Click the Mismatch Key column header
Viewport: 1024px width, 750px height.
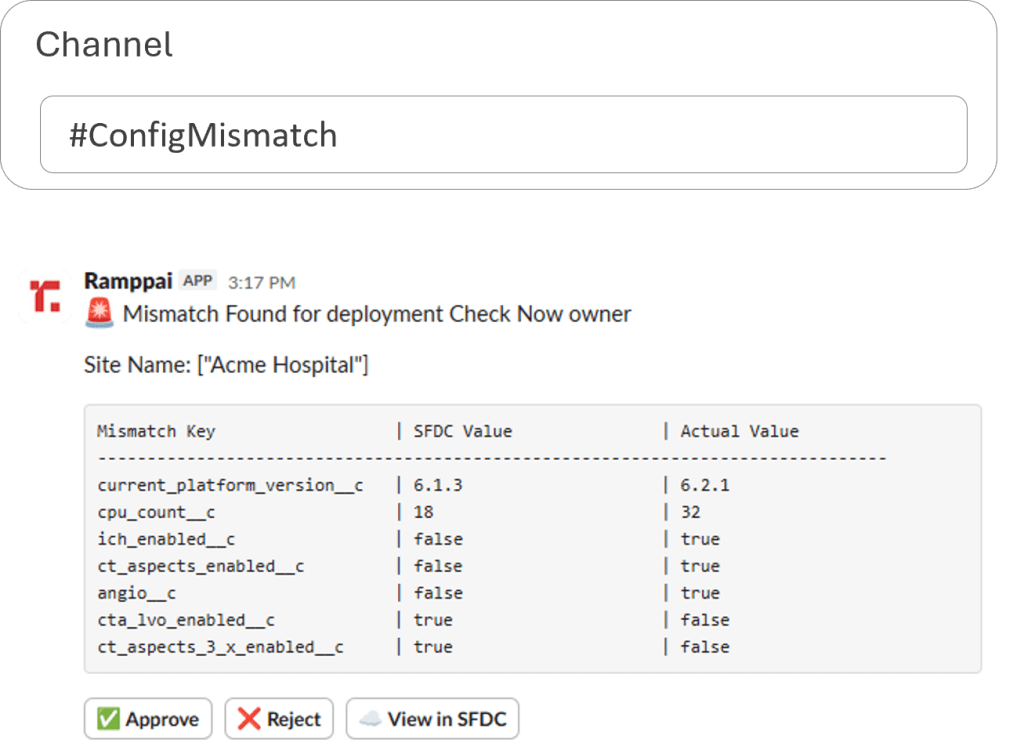click(156, 431)
